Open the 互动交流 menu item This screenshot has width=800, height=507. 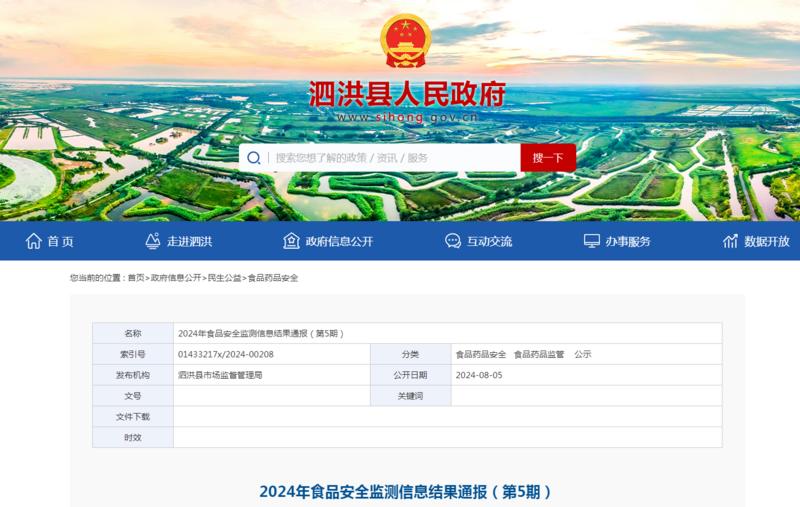[x=489, y=241]
